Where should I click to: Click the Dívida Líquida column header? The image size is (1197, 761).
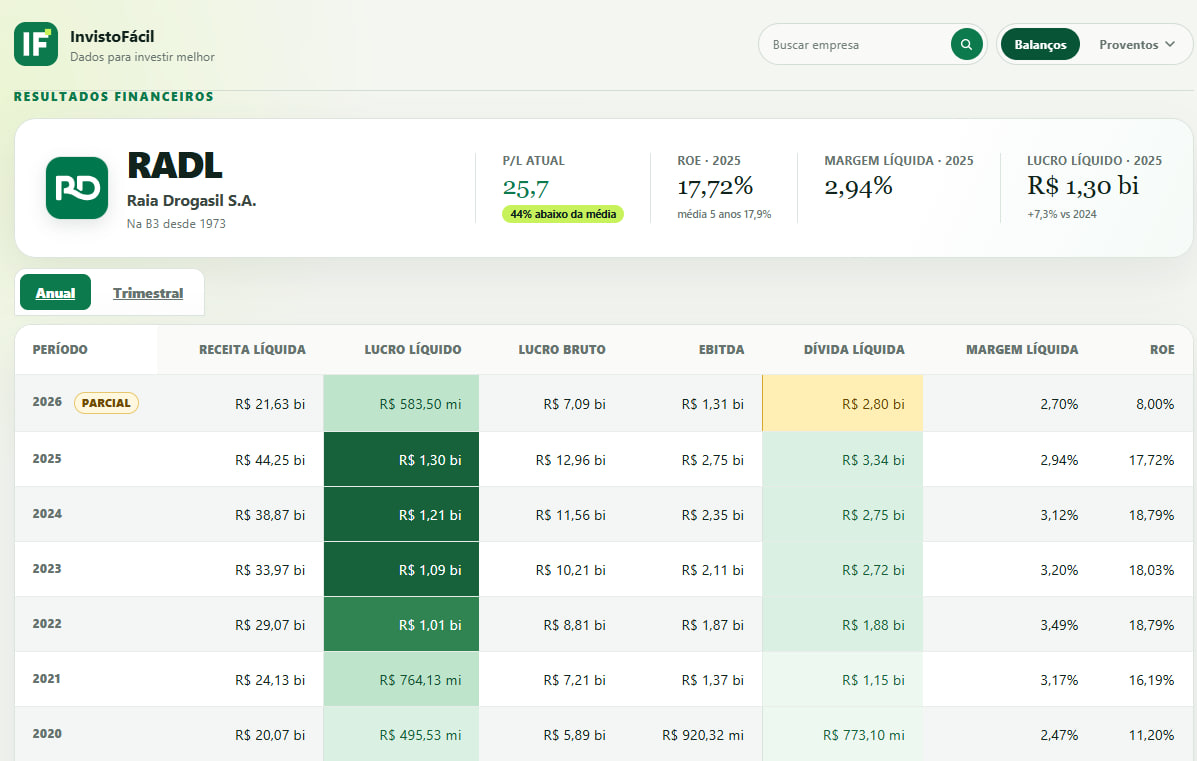click(x=853, y=349)
